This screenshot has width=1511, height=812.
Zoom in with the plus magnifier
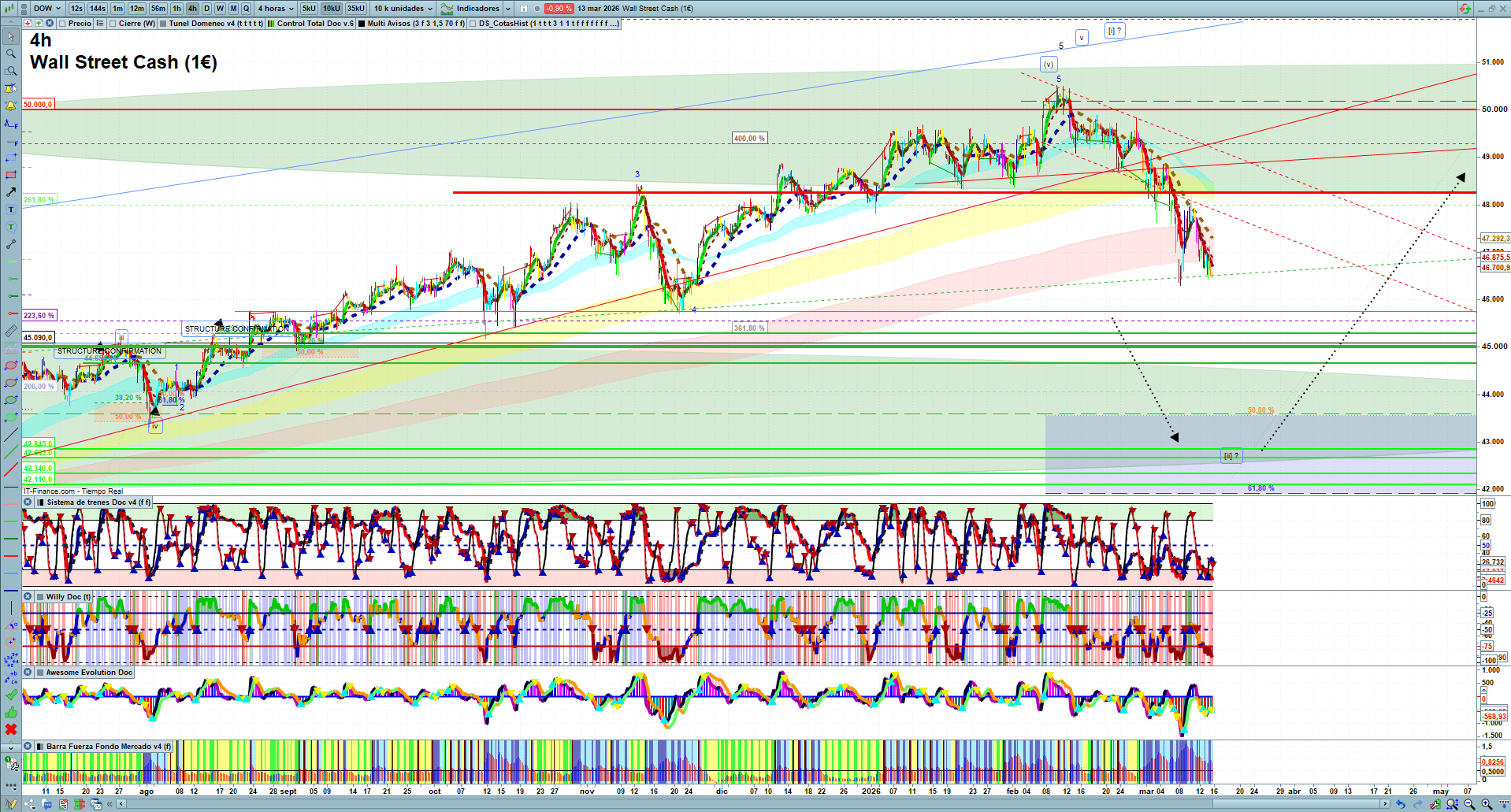(1487, 804)
